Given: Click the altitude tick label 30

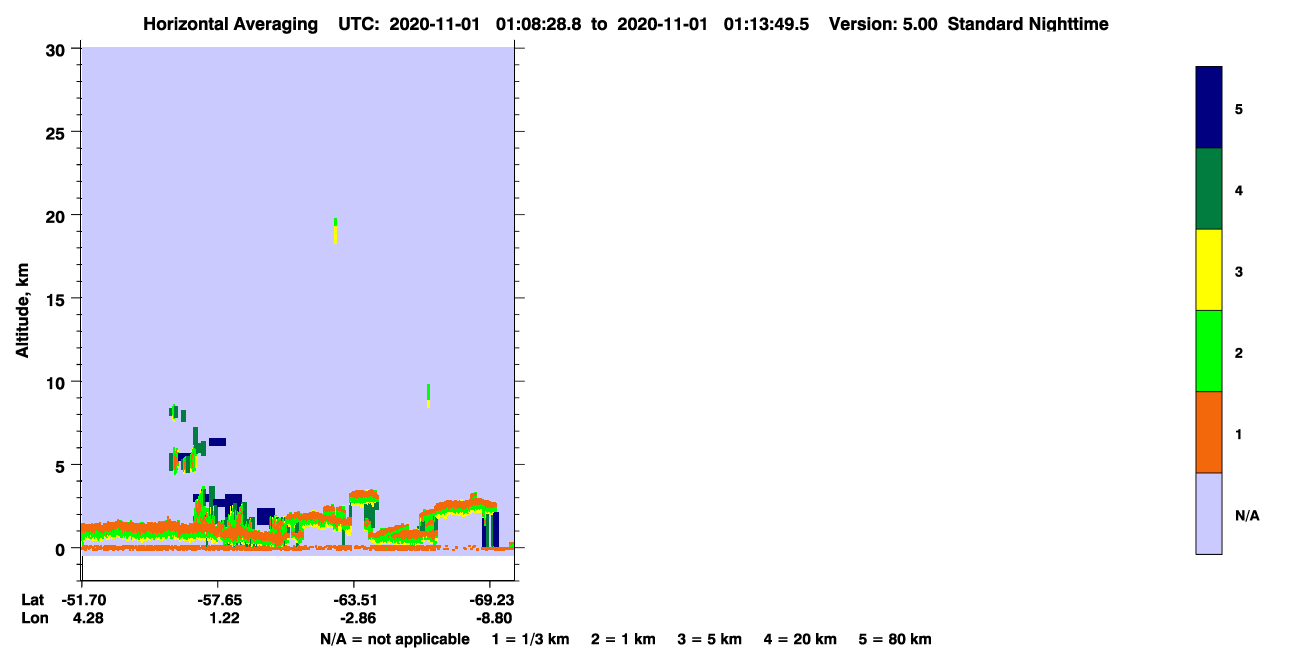Looking at the screenshot, I should coord(58,49).
